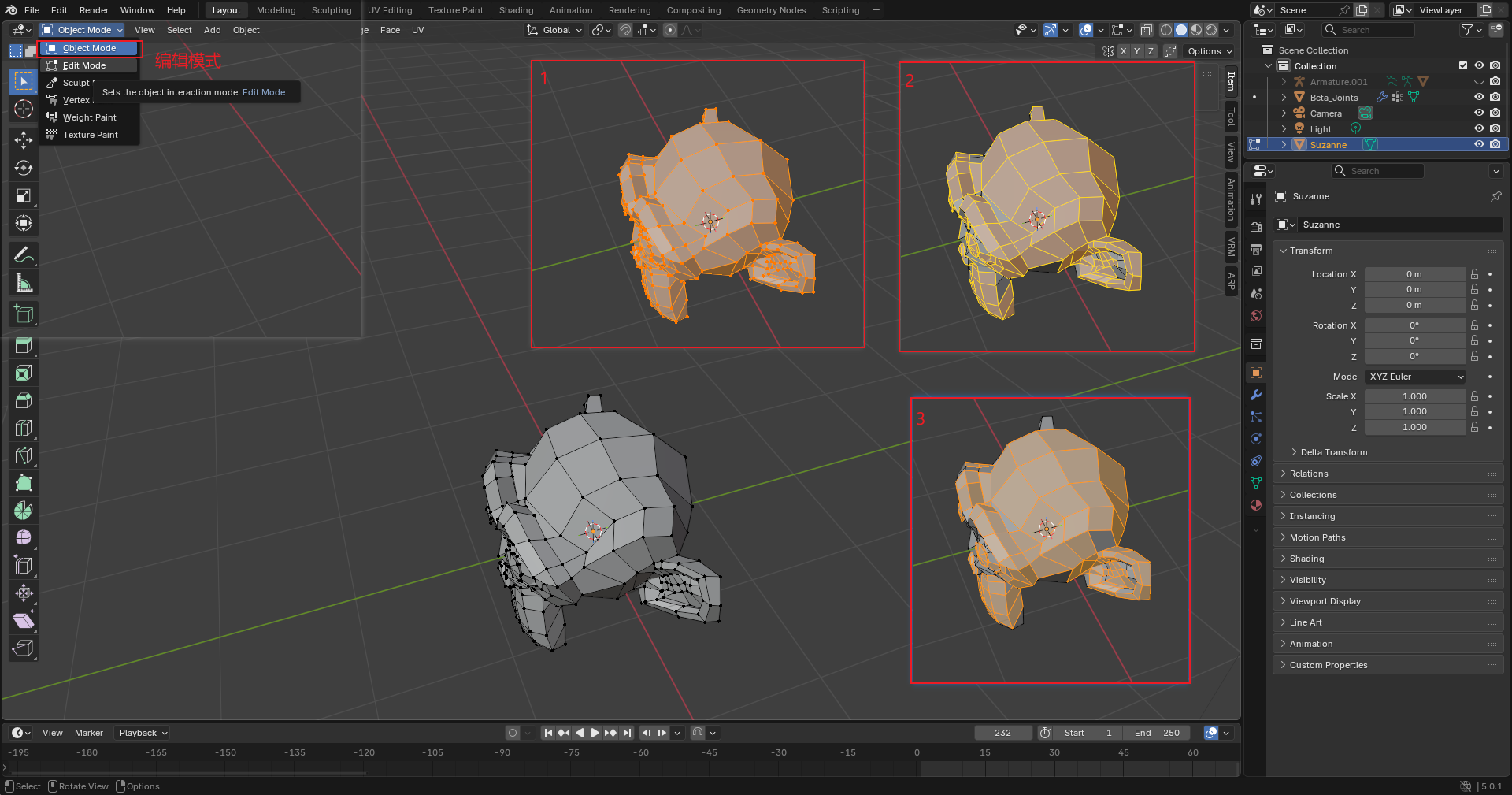Select the Loop Cut tool
This screenshot has width=1512, height=795.
tap(24, 429)
